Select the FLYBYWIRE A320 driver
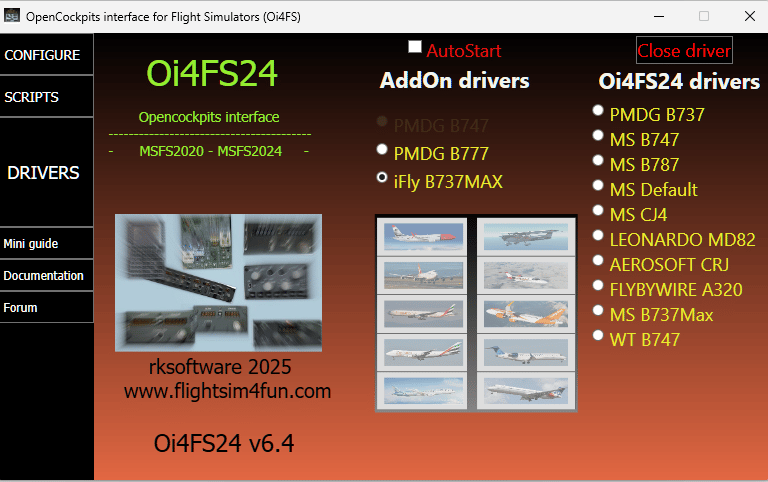Screen dimensions: 768x482 pos(598,285)
